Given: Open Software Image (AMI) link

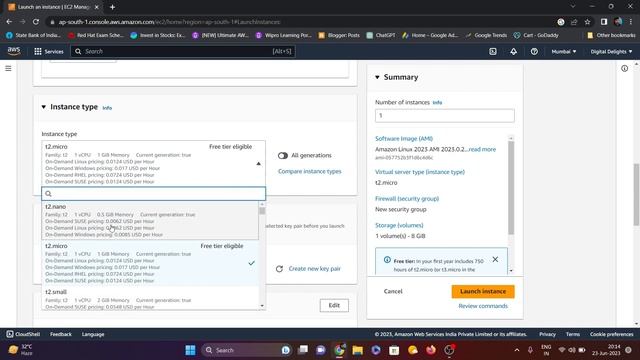Looking at the screenshot, I should (404, 139).
